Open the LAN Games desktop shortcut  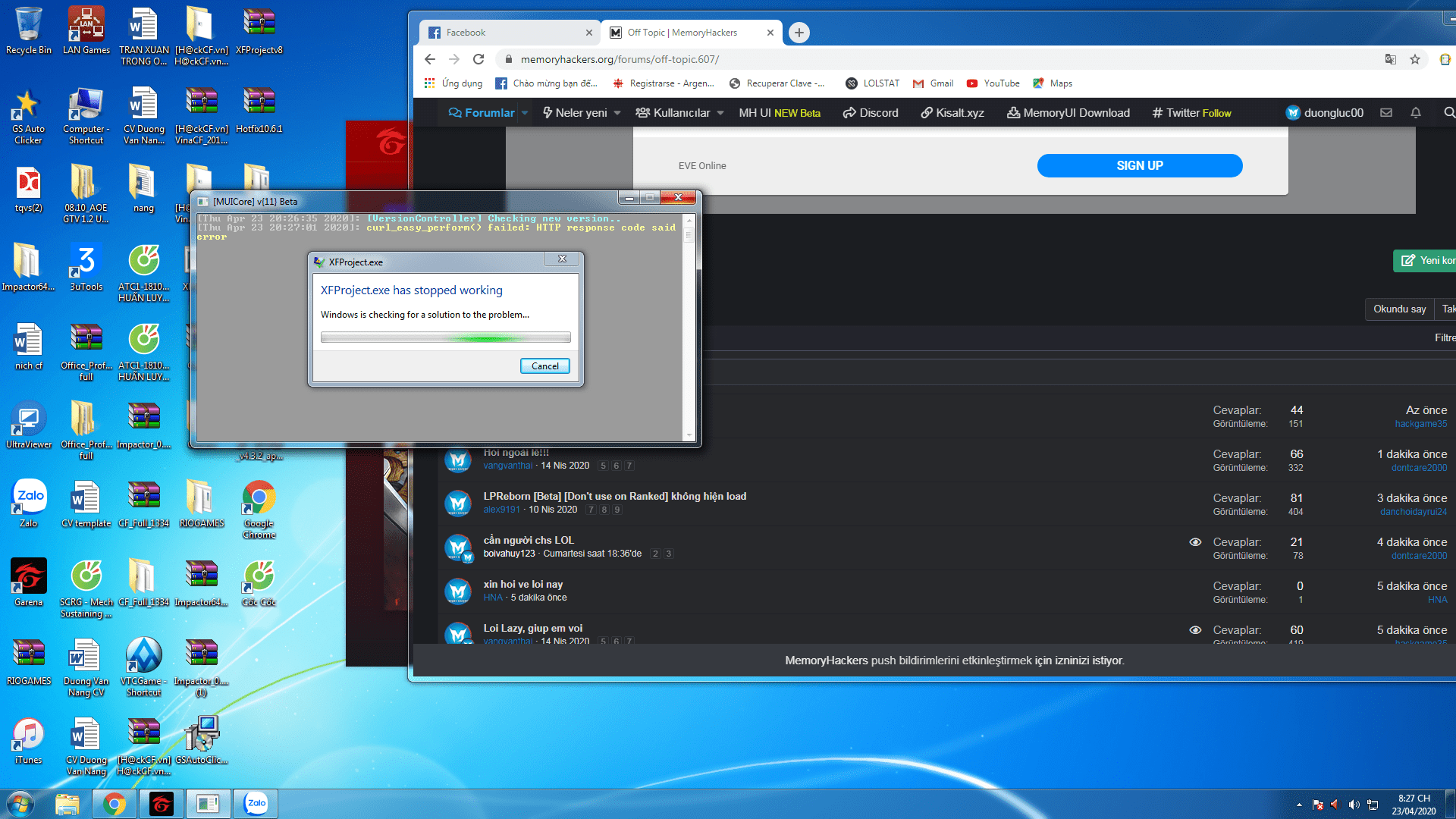pos(86,30)
